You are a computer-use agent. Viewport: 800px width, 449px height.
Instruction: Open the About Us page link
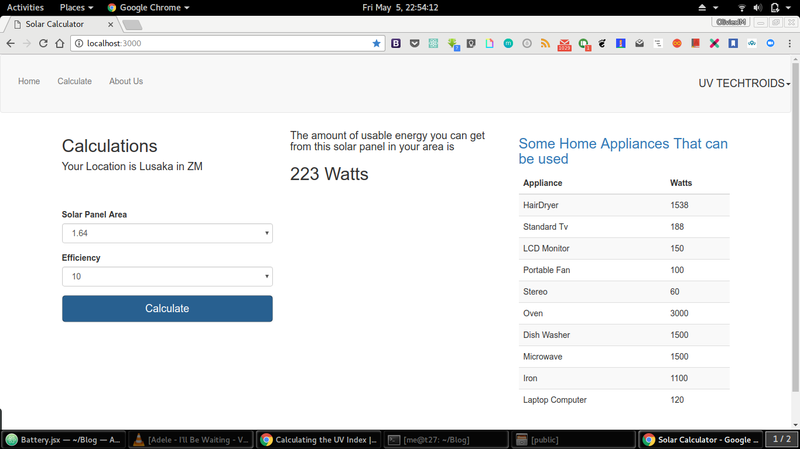(126, 81)
